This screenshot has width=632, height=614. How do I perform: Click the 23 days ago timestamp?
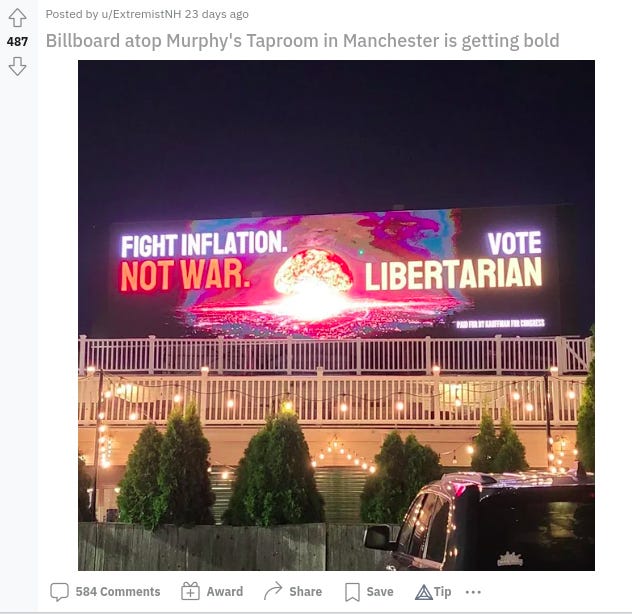216,14
